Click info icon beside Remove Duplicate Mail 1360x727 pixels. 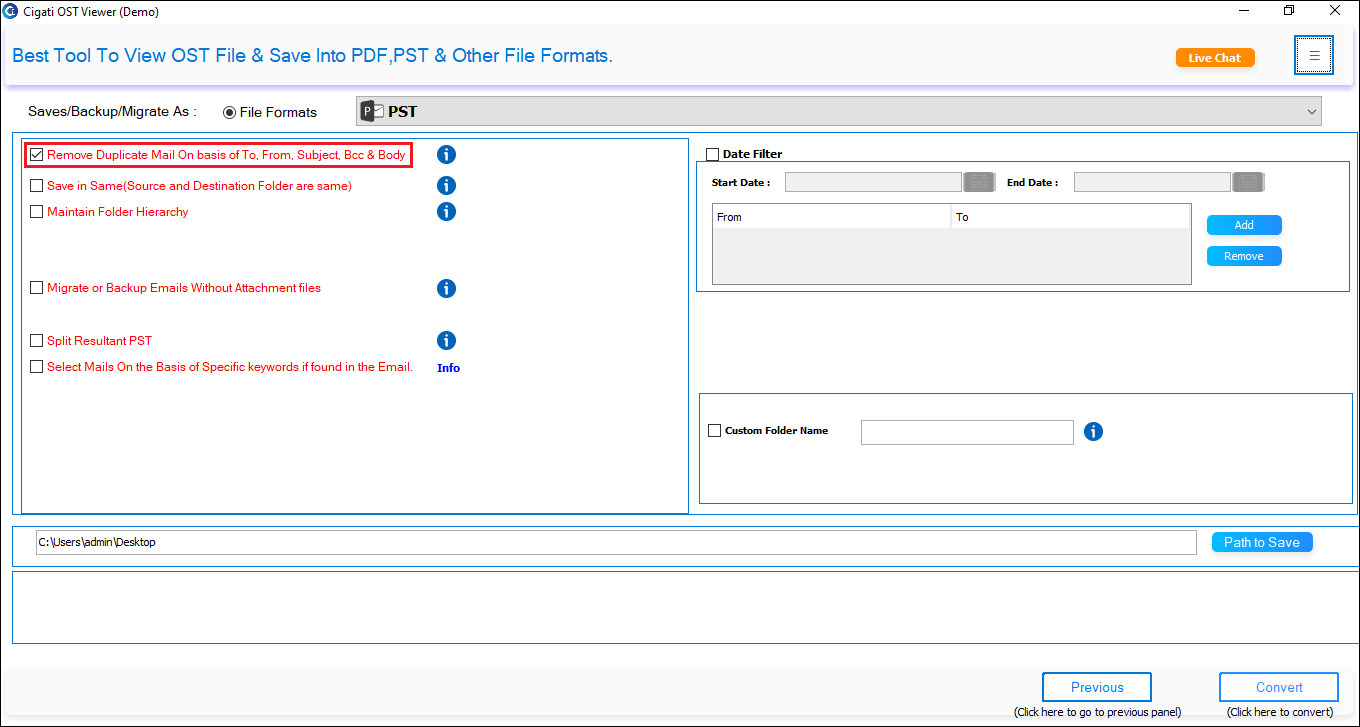tap(447, 154)
